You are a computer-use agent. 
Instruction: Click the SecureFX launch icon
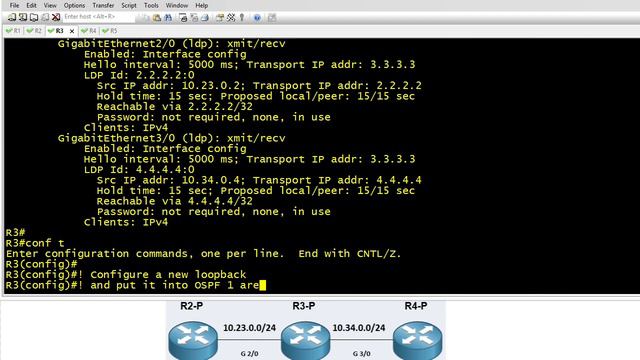[272, 18]
